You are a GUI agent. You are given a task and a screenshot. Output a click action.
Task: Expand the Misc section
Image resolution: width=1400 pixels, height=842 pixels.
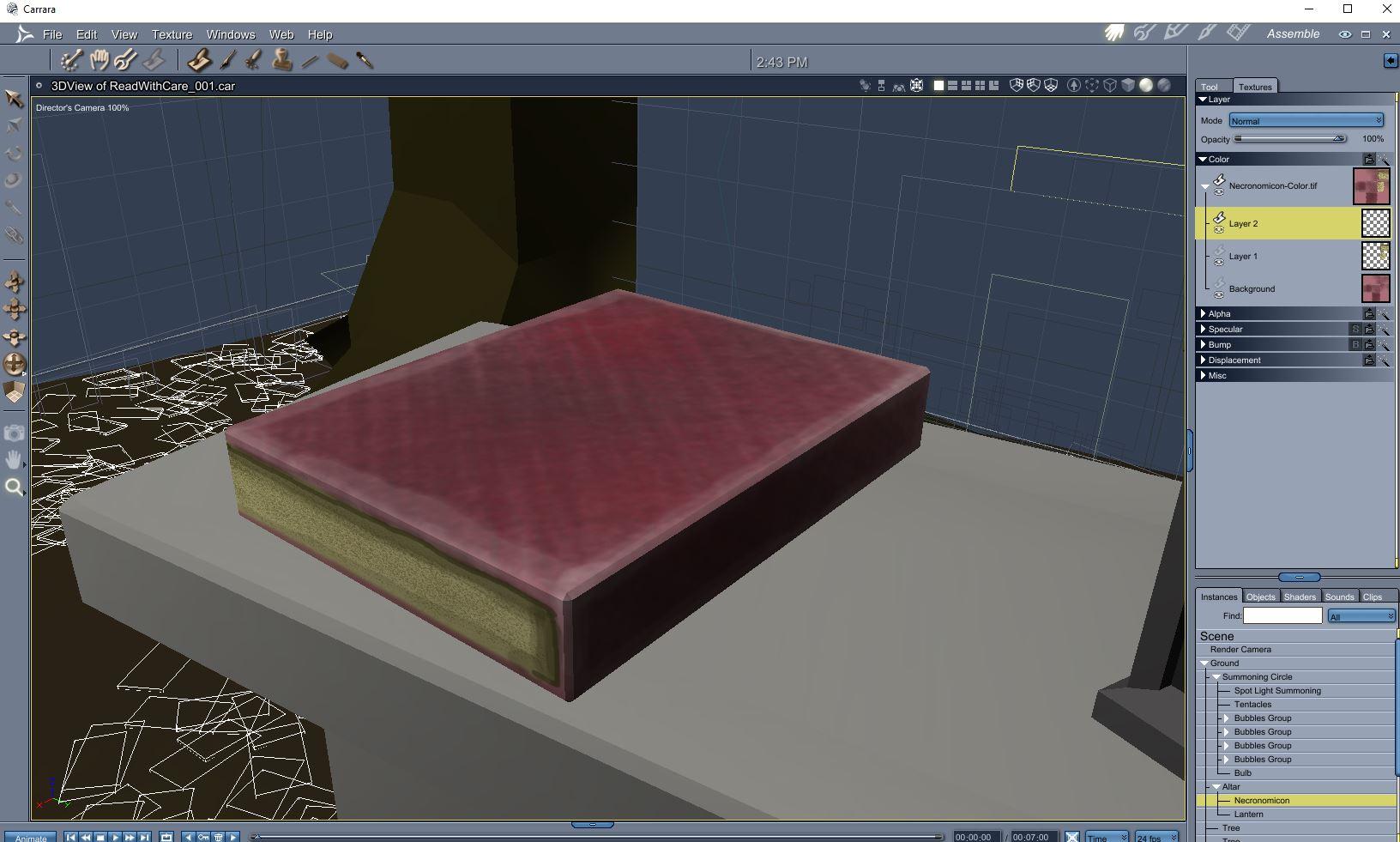(x=1203, y=375)
